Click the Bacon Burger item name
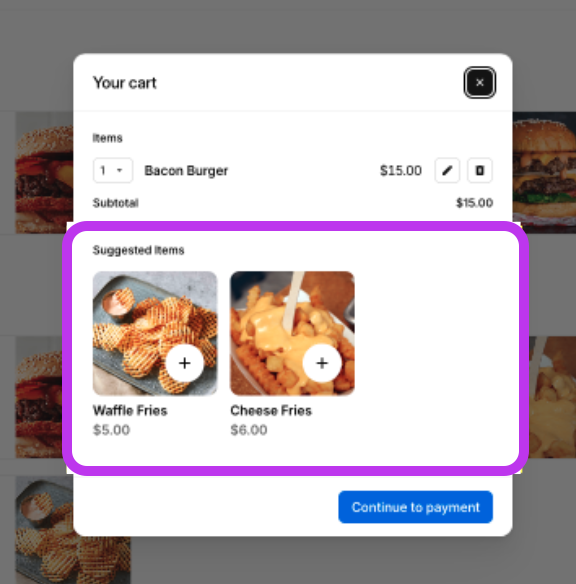The height and width of the screenshot is (584, 576). click(x=186, y=171)
